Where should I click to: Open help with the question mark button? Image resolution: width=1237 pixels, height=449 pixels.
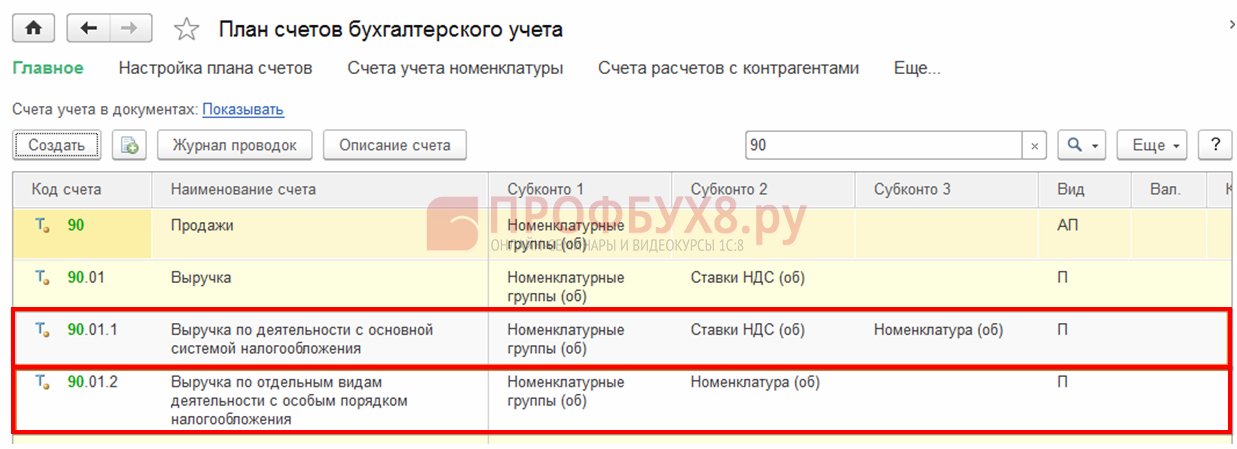tap(1214, 145)
